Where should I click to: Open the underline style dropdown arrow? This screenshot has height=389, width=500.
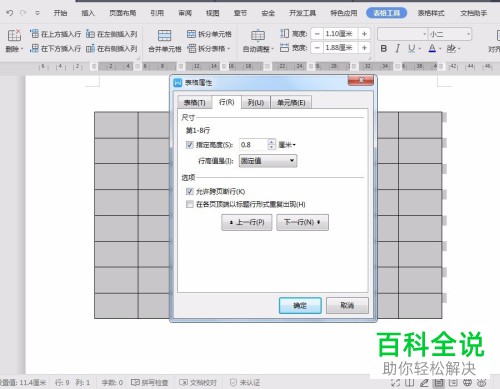(419, 49)
